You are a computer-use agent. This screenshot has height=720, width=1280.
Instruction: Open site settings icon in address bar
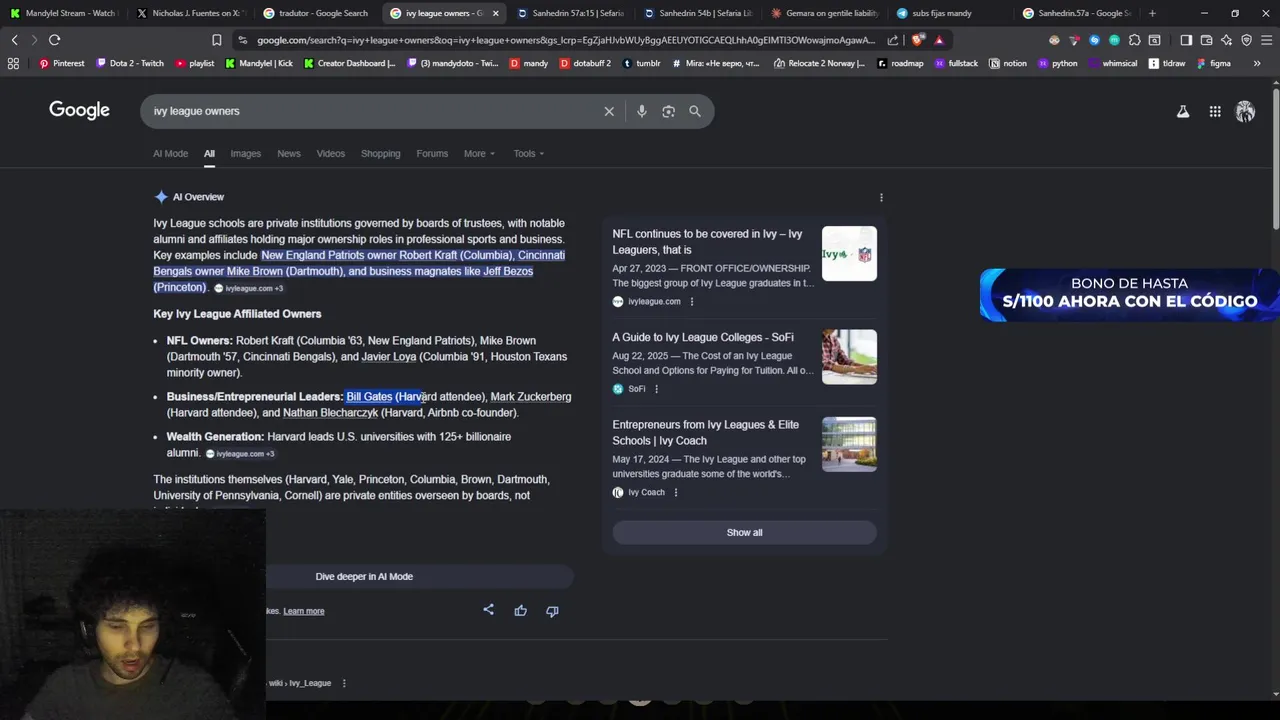243,40
